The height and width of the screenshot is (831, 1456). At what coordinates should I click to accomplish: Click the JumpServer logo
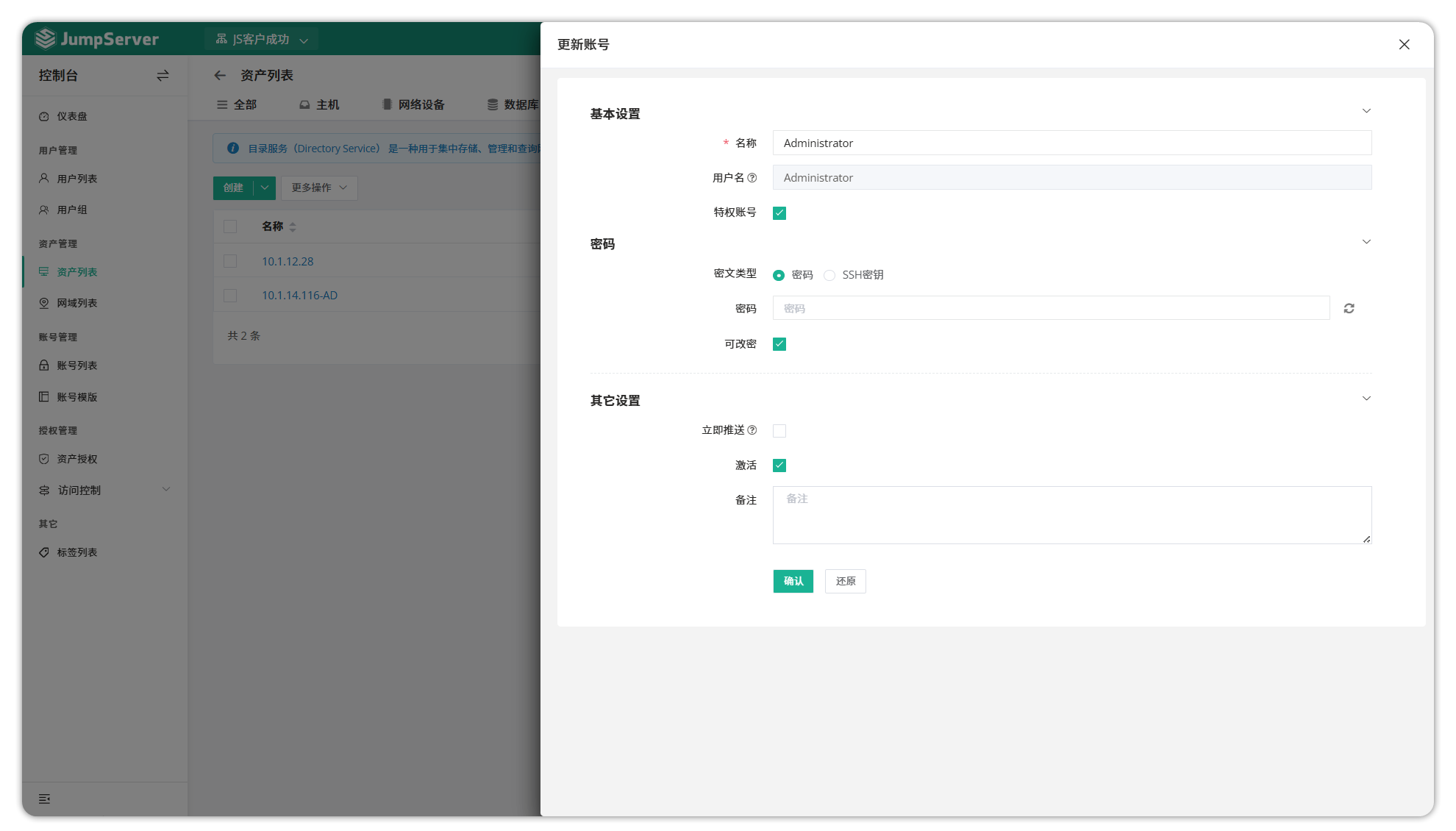click(97, 39)
